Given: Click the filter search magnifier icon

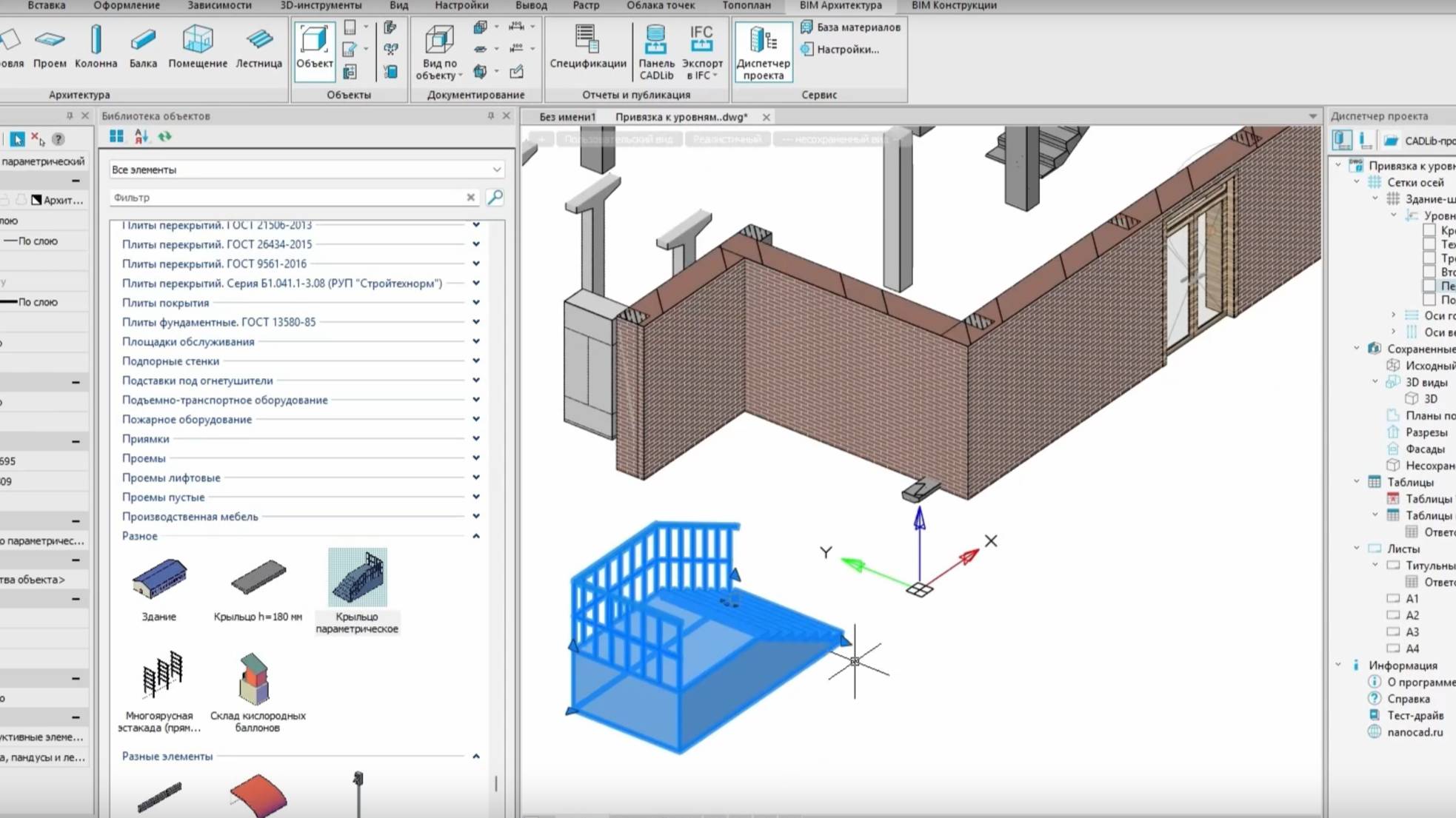Looking at the screenshot, I should (495, 197).
